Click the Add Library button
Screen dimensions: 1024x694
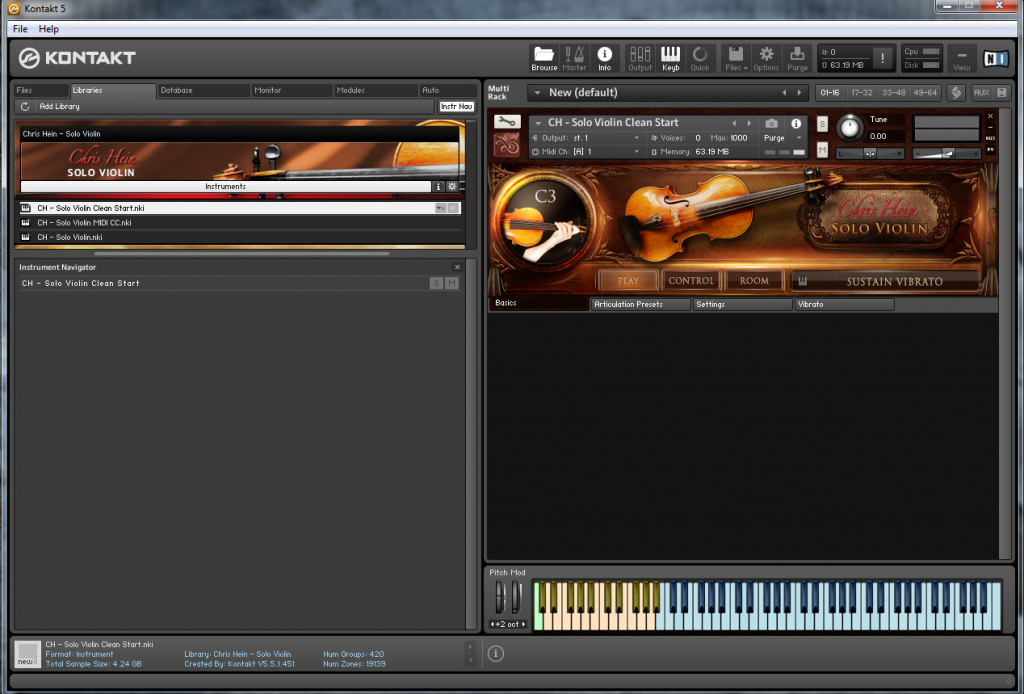[59, 106]
